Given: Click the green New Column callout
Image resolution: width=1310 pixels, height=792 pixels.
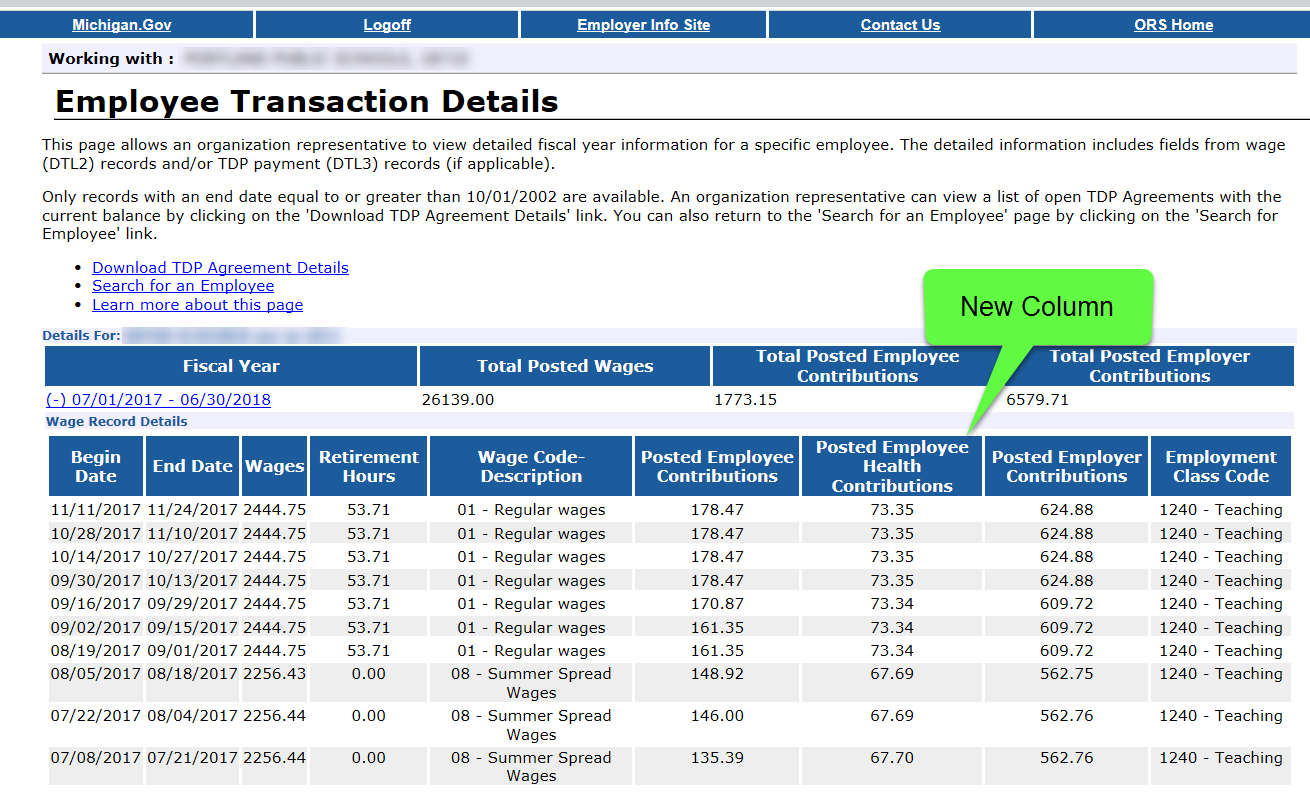Looking at the screenshot, I should point(1036,307).
